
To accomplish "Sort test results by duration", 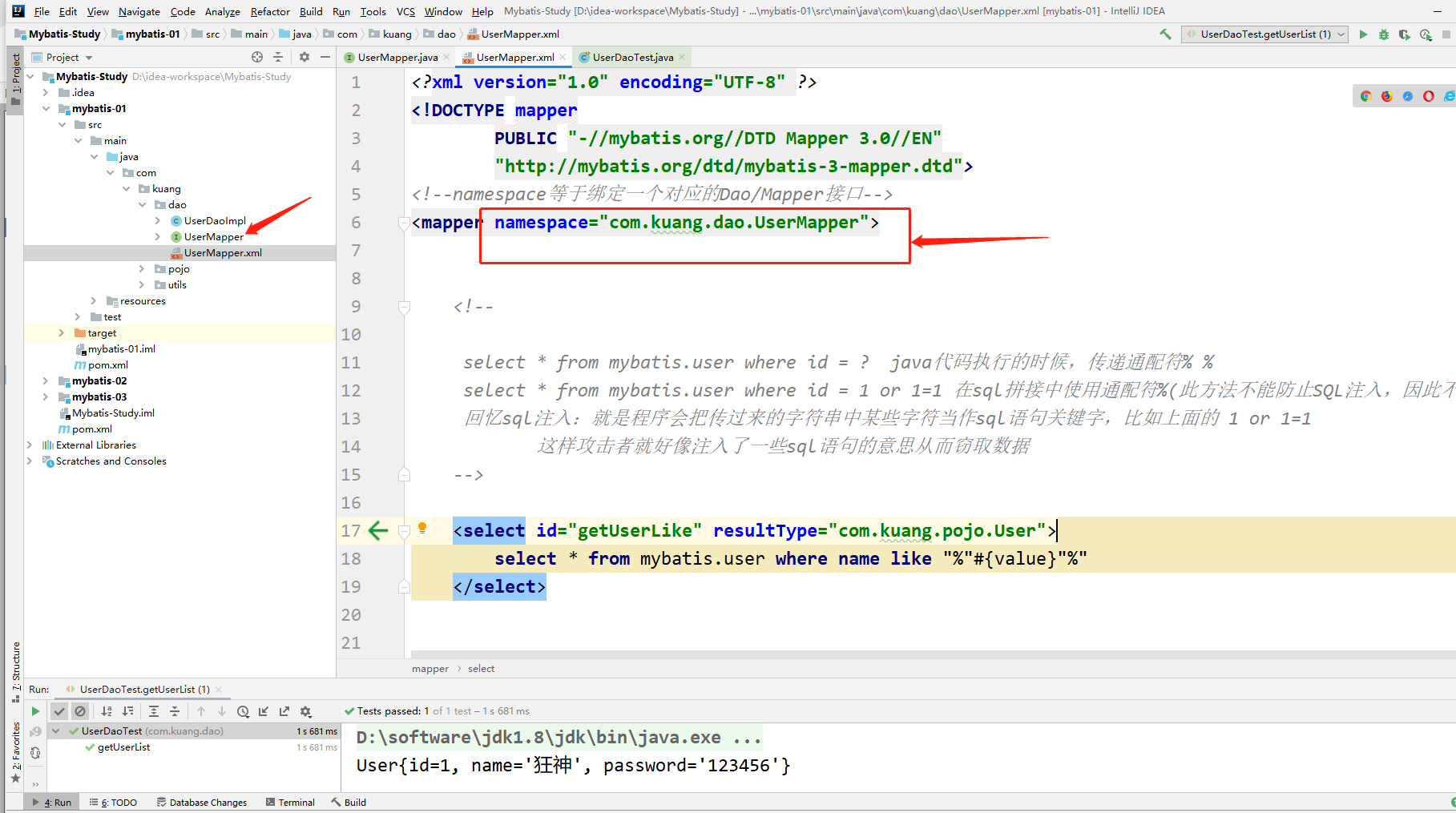I will click(x=127, y=711).
